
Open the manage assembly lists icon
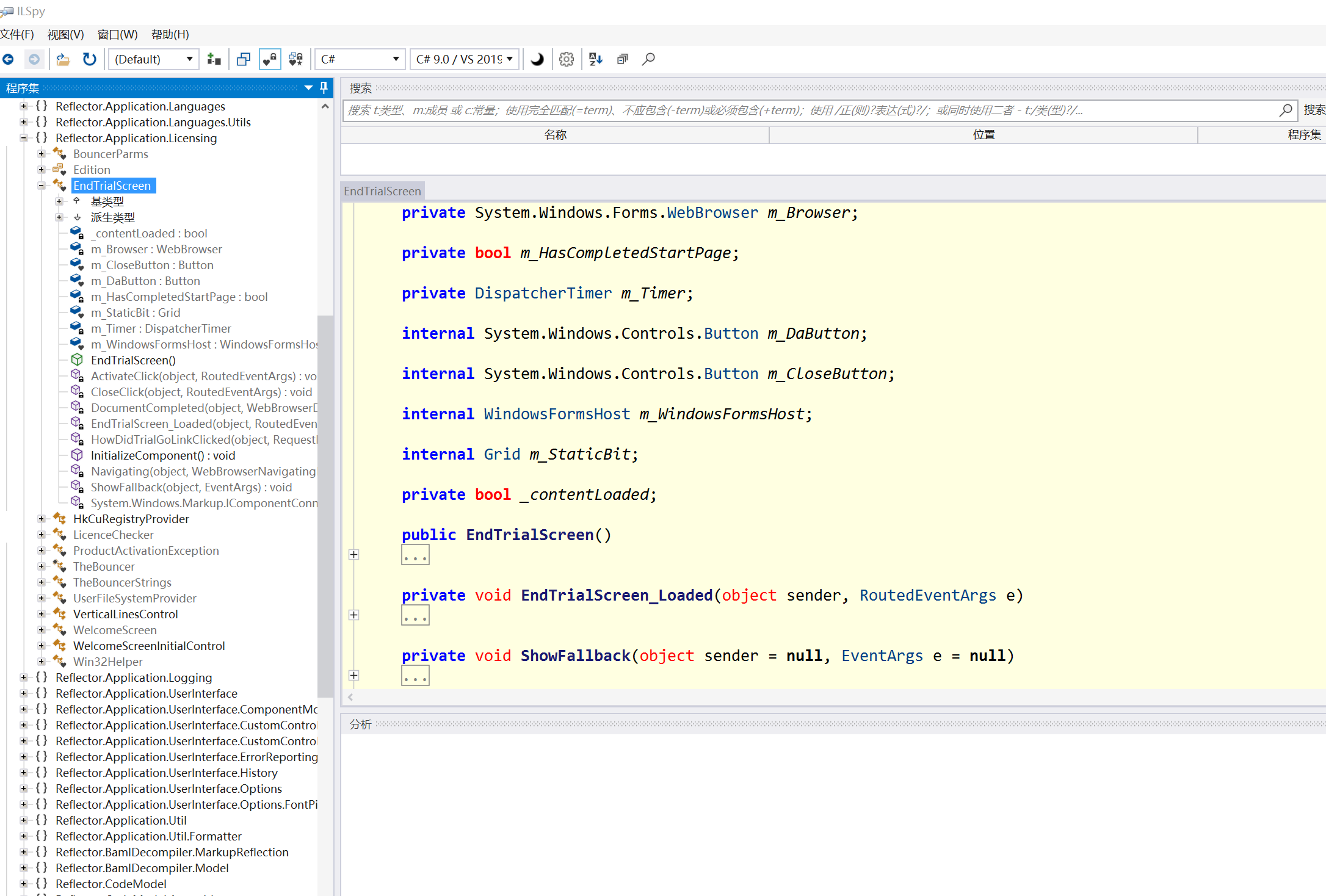[214, 59]
